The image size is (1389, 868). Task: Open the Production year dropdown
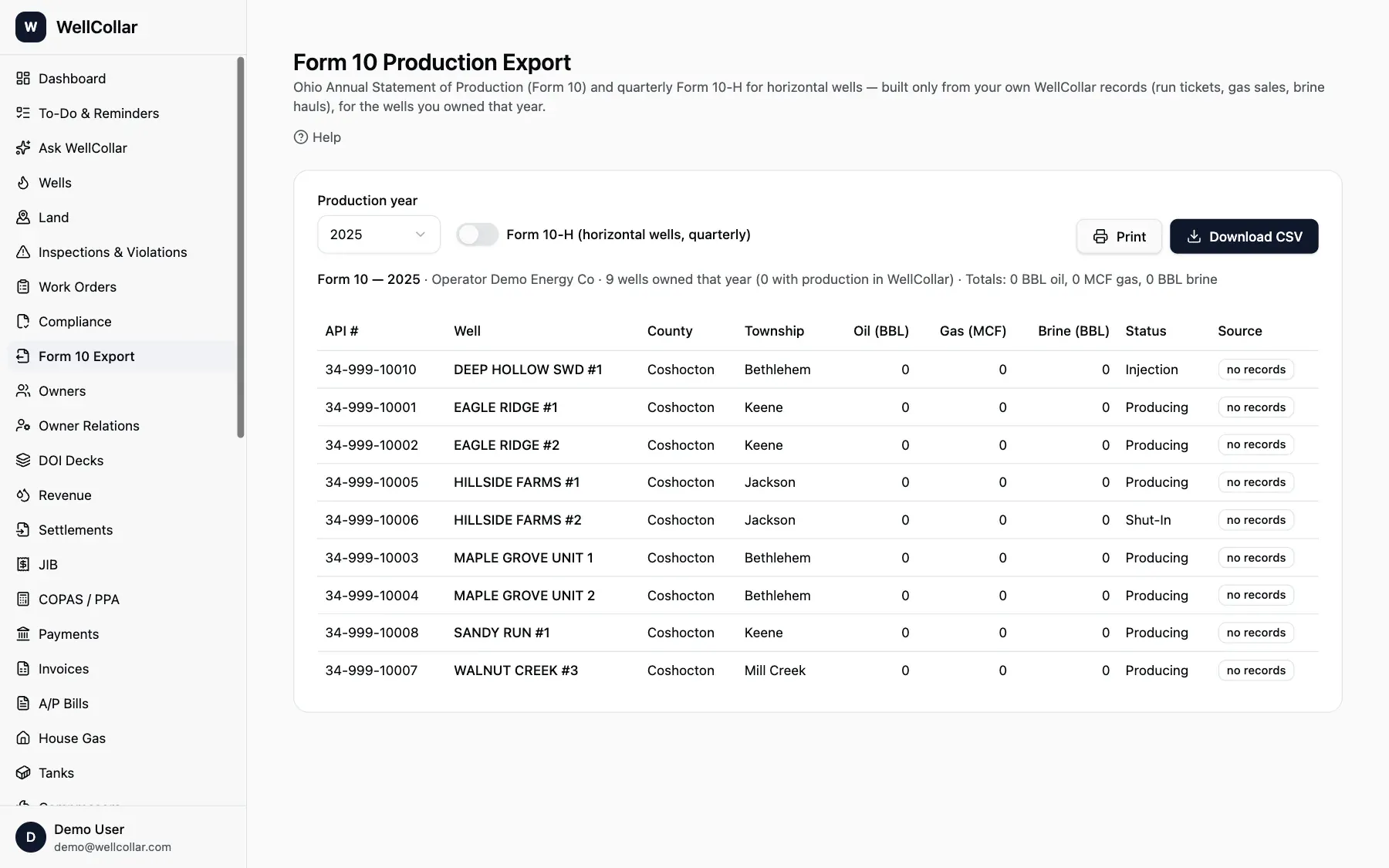click(379, 235)
